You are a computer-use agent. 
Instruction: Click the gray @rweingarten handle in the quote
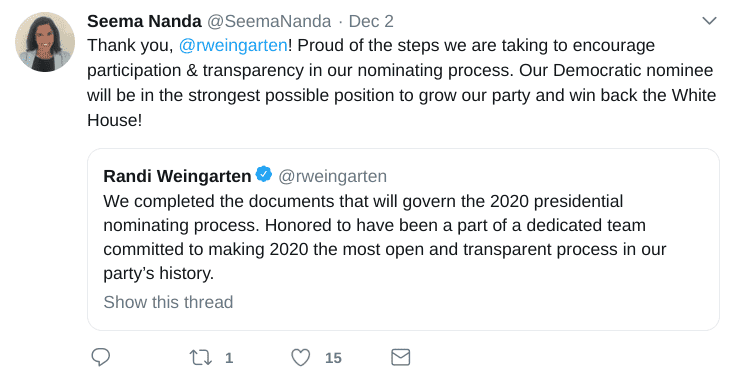point(332,176)
